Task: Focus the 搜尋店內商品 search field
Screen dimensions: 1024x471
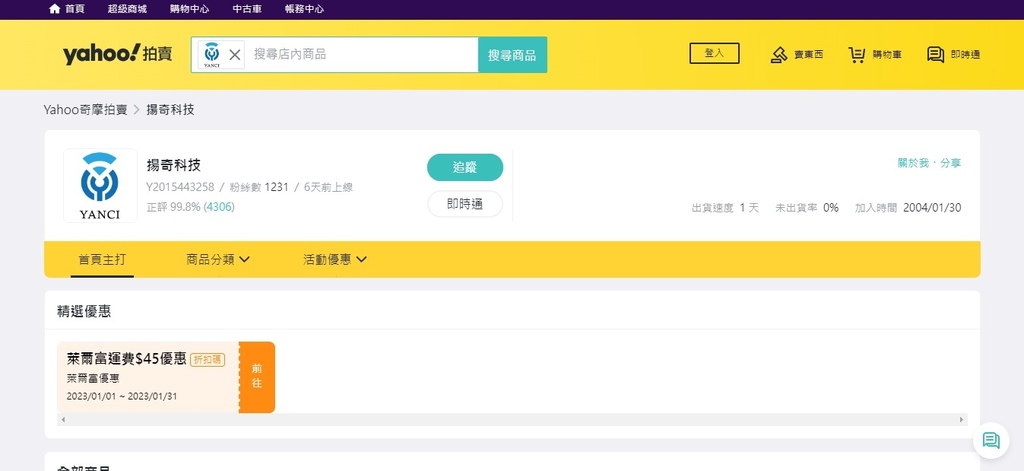Action: pos(362,55)
